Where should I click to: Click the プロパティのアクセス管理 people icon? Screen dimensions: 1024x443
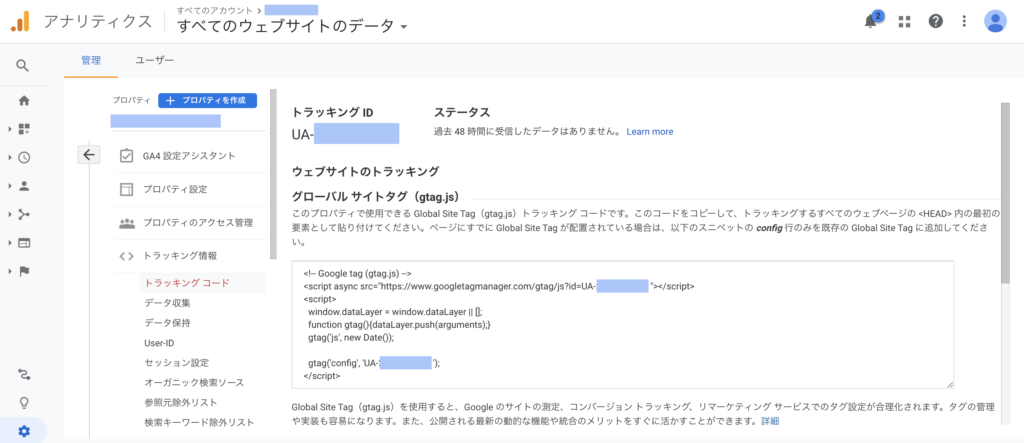point(126,223)
